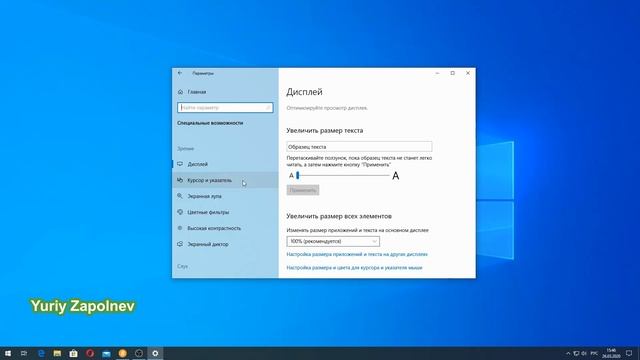The image size is (640, 360).
Task: Launch Opera browser from the taskbar
Action: point(90,353)
